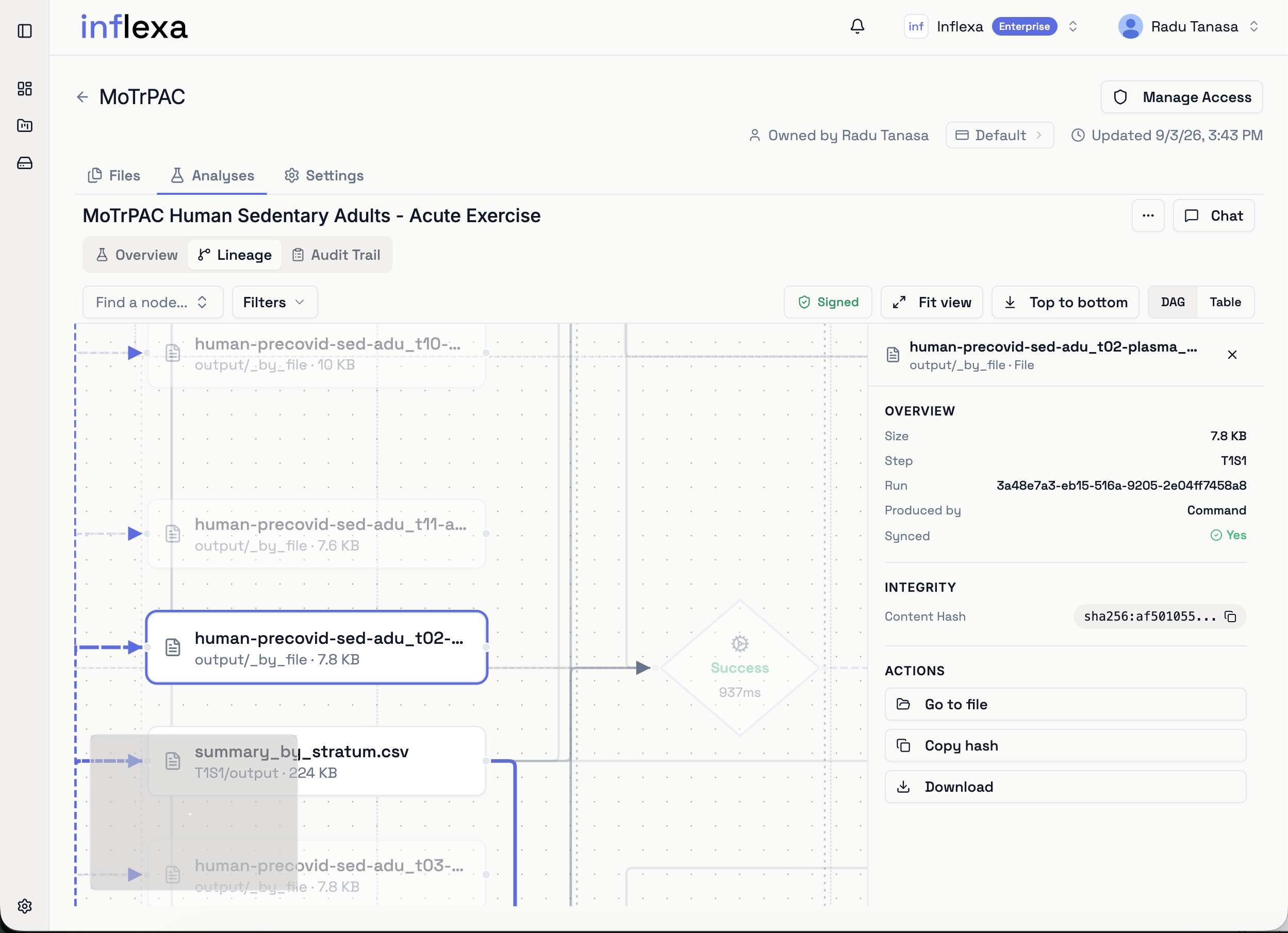The width and height of the screenshot is (1288, 933).
Task: Open the Analyses tab
Action: 212,175
